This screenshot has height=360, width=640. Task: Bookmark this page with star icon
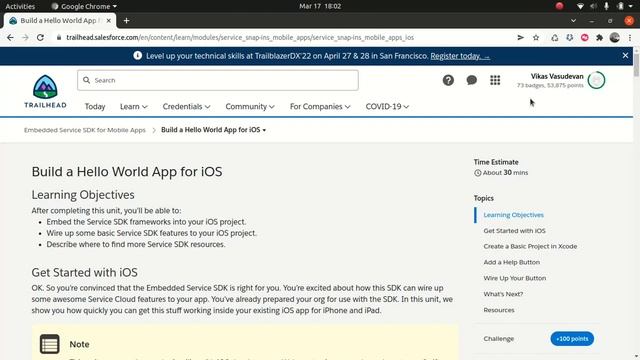[536, 38]
